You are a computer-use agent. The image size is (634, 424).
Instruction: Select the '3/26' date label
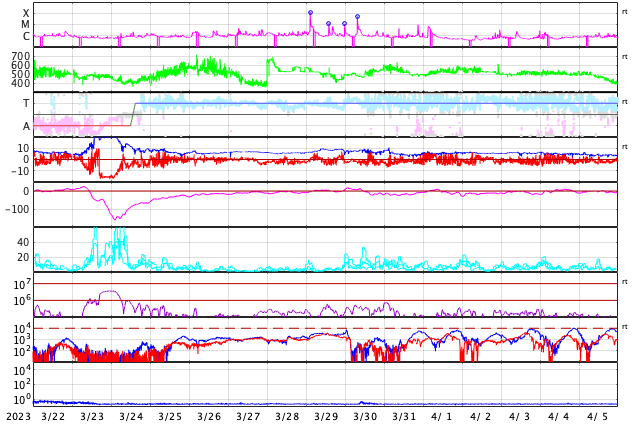(209, 417)
